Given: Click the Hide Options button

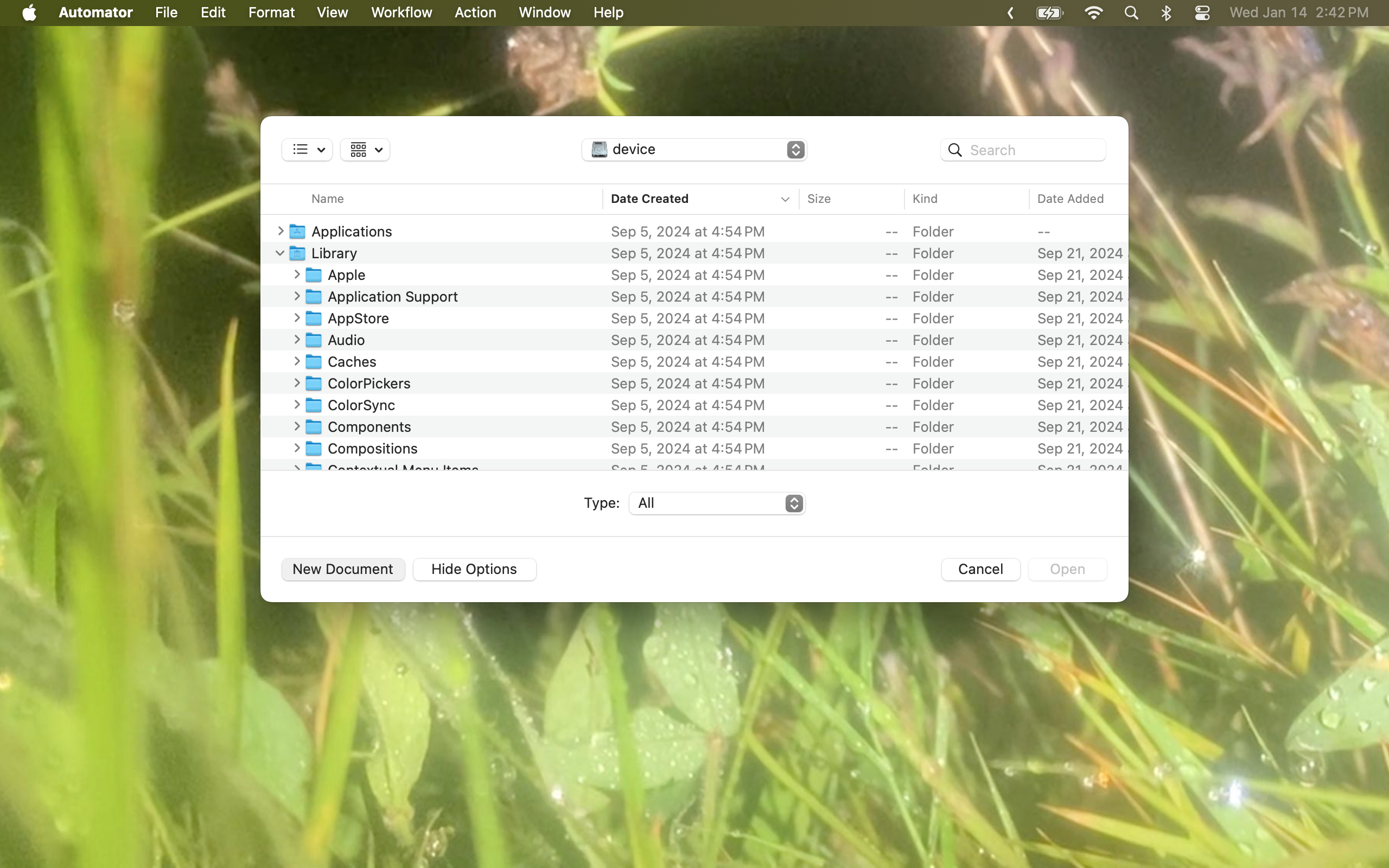Looking at the screenshot, I should (474, 569).
